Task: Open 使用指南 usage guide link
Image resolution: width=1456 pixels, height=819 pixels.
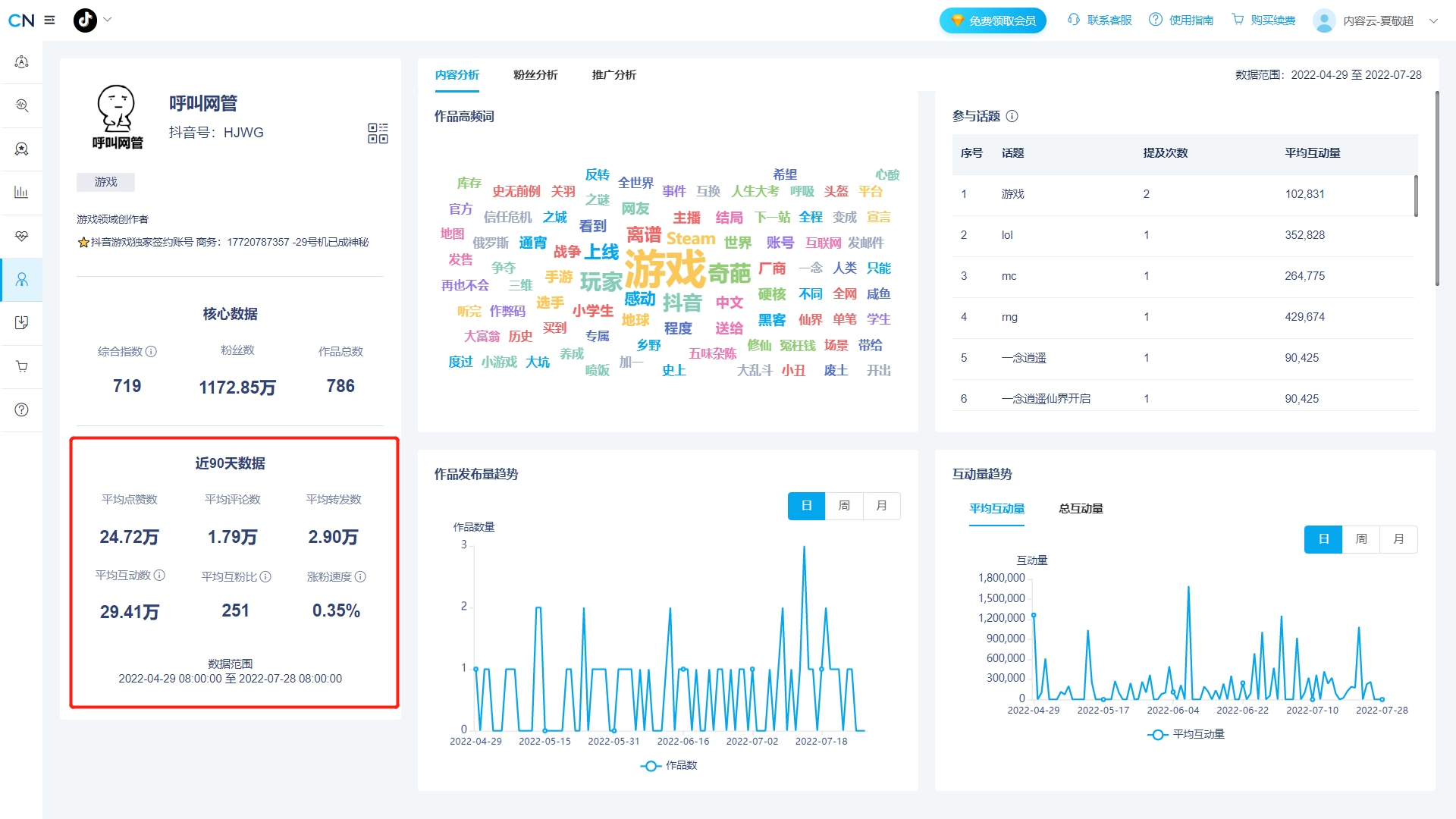Action: [1181, 20]
